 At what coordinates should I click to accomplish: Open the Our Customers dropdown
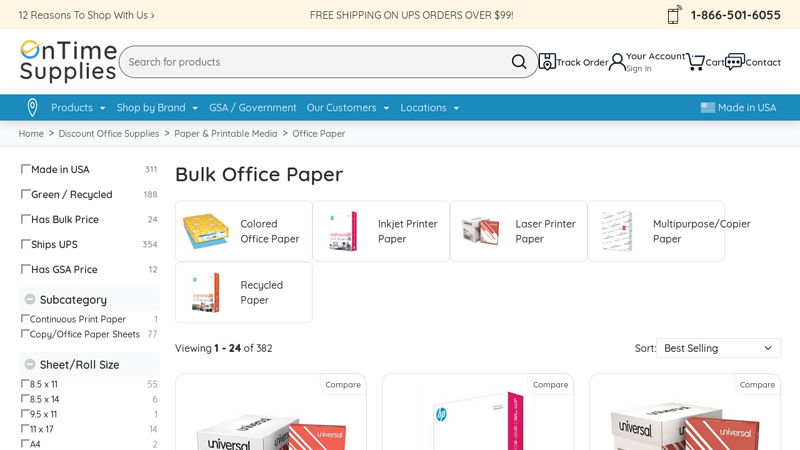tap(348, 108)
